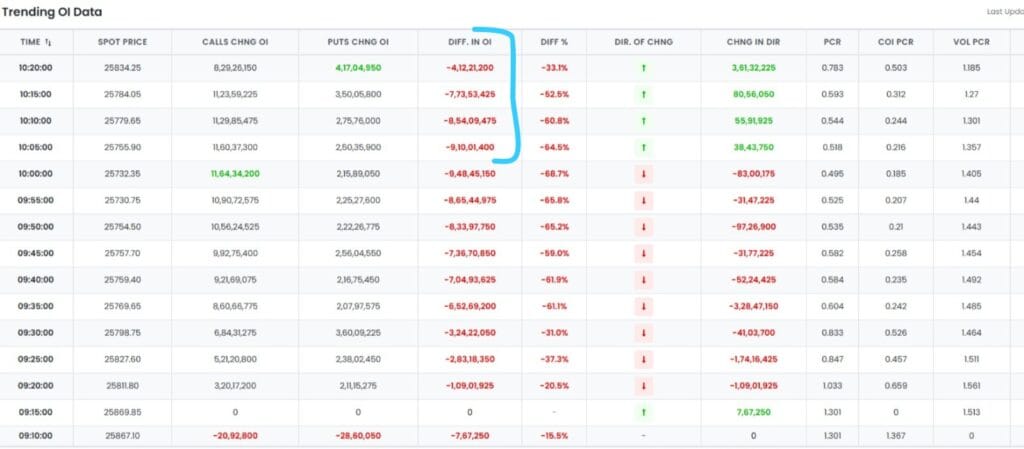The image size is (1024, 449).
Task: Click the red down arrow in 10:00:00 row
Action: 644,173
